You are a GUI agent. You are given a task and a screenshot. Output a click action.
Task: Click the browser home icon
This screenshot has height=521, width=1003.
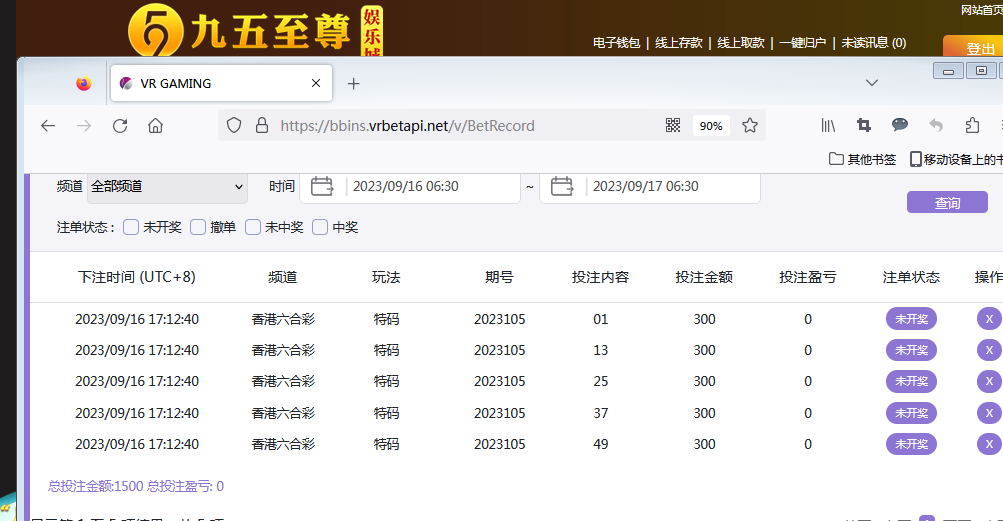coord(155,126)
